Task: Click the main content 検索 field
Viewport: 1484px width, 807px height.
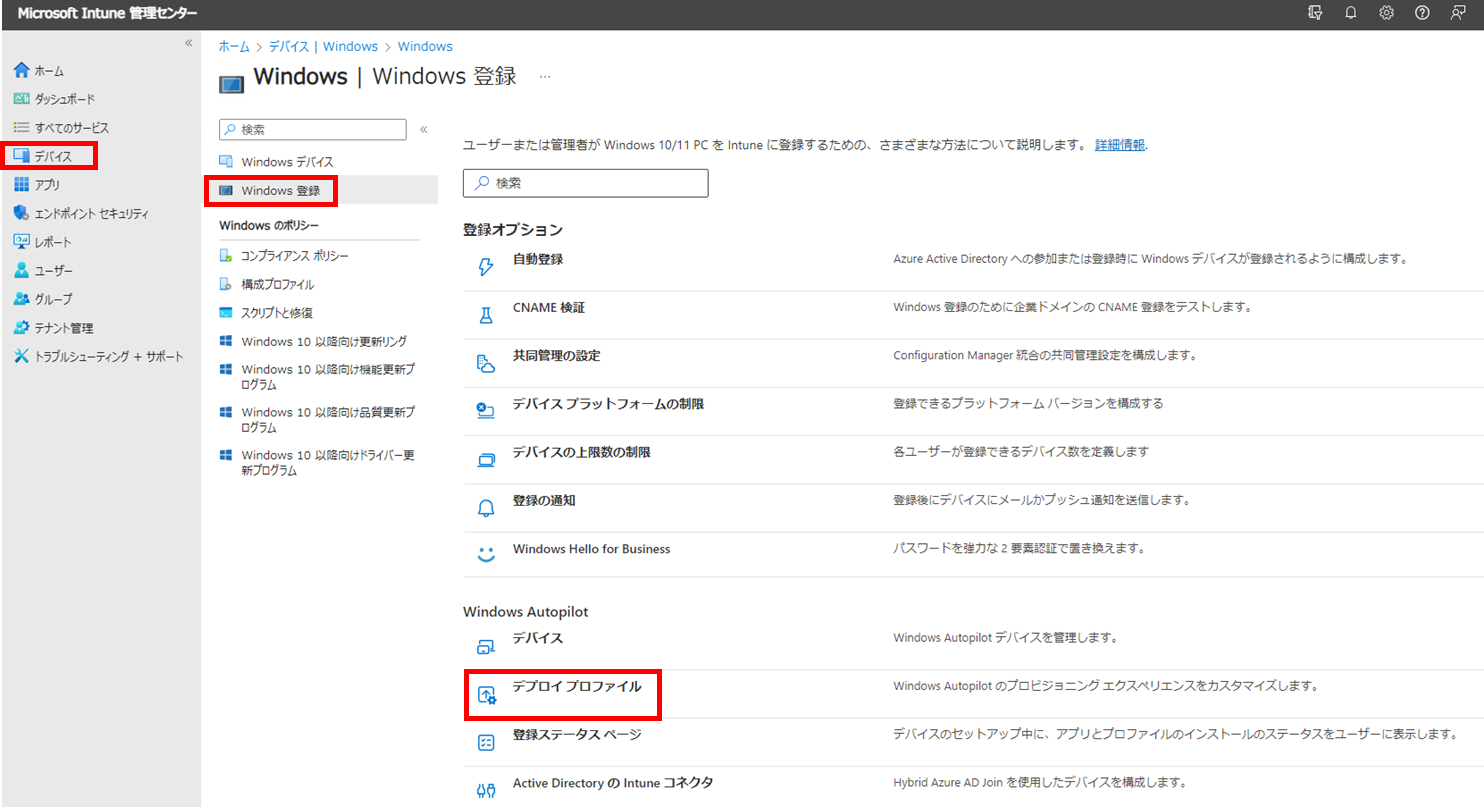Action: (x=586, y=183)
